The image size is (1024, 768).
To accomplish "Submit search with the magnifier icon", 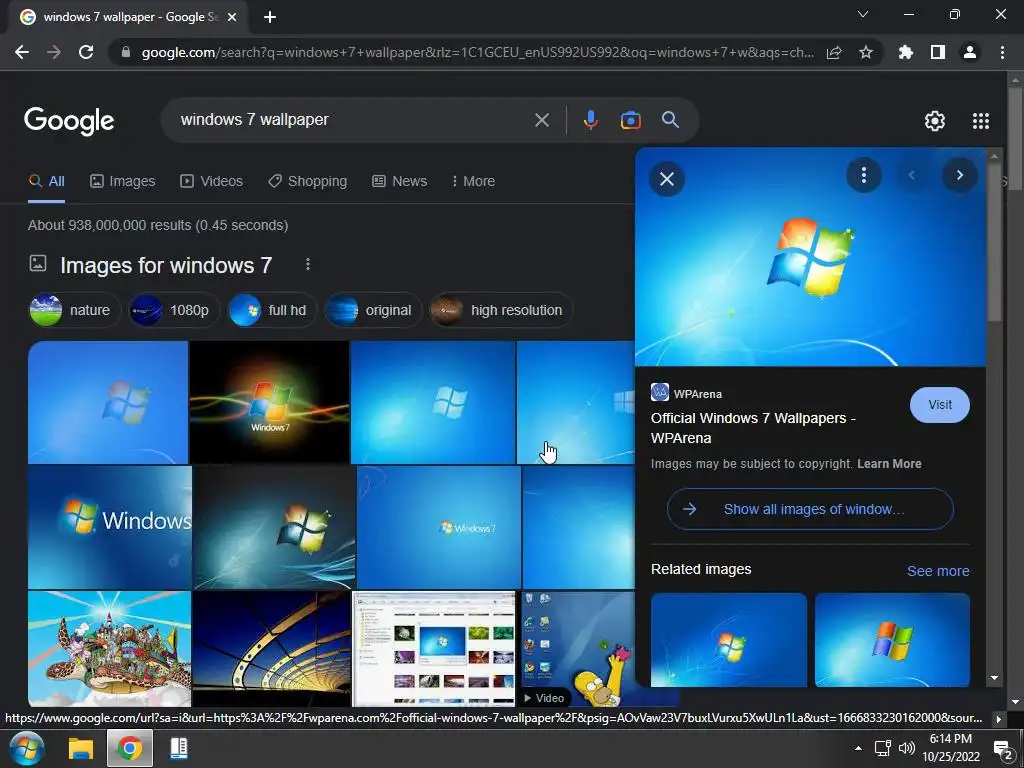I will coord(670,120).
